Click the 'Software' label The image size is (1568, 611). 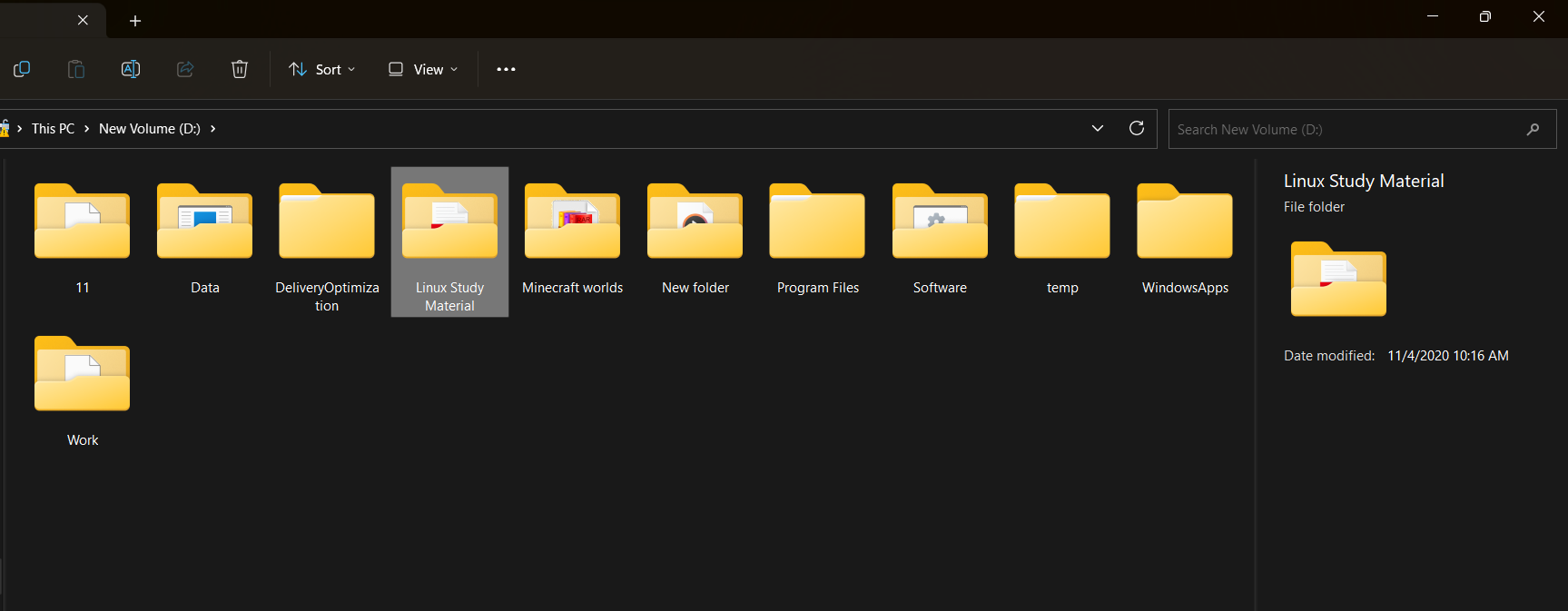pyautogui.click(x=940, y=288)
